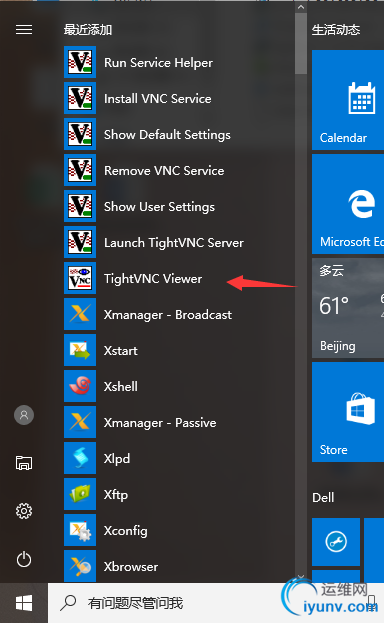Open Settings gear in the sidebar
This screenshot has height=623, width=384.
[24, 511]
